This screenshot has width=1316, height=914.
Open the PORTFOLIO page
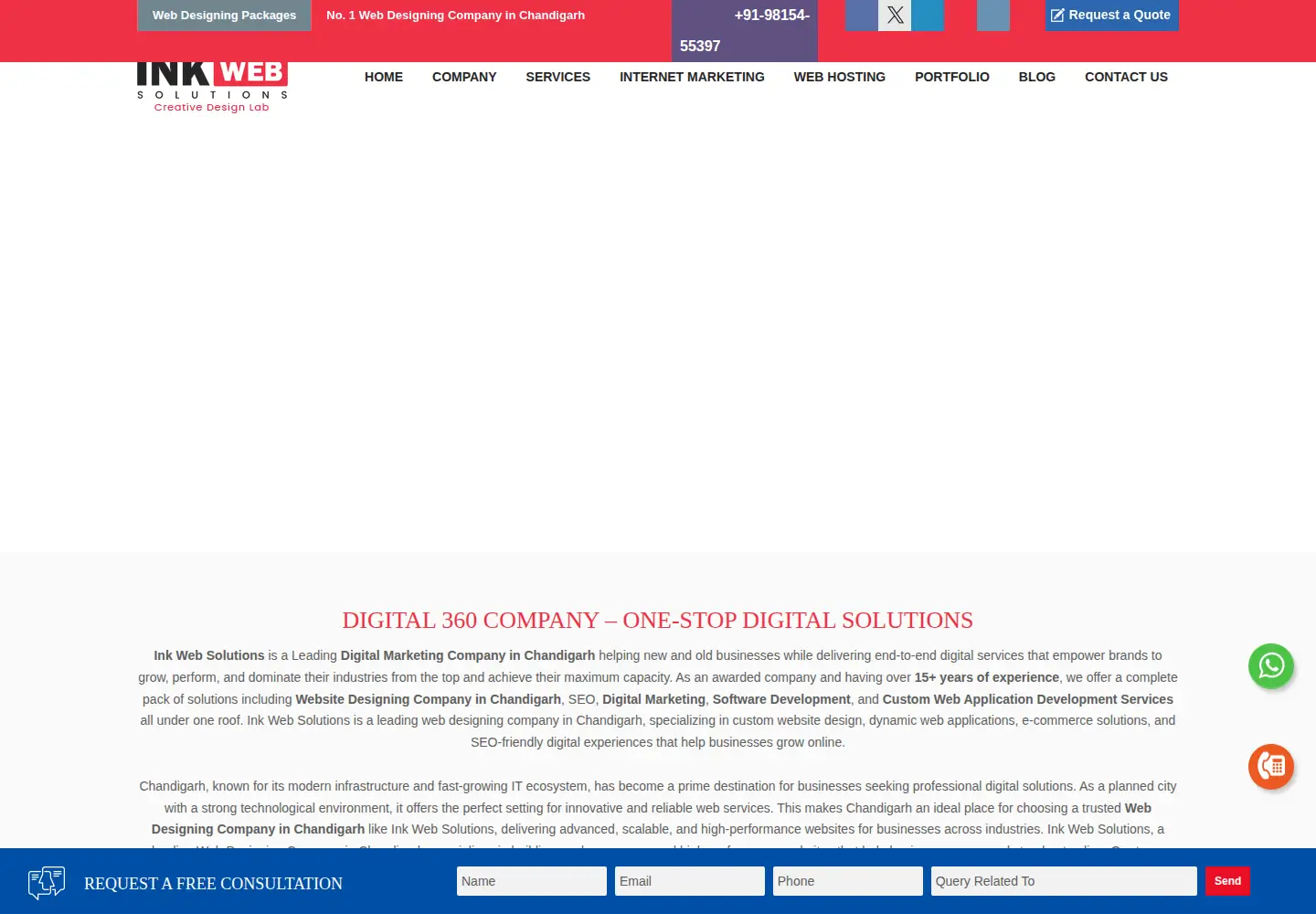(x=952, y=77)
